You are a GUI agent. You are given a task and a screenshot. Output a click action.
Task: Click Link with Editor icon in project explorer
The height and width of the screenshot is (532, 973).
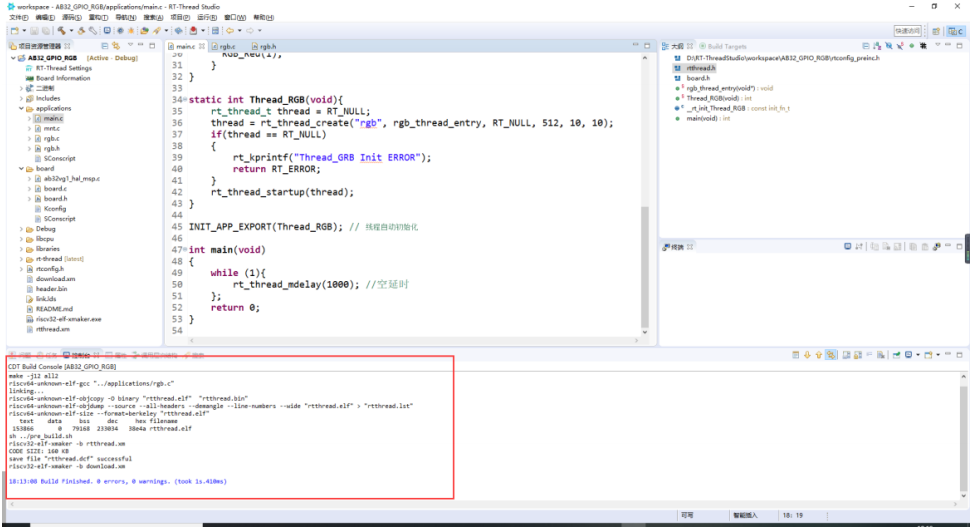[x=116, y=46]
